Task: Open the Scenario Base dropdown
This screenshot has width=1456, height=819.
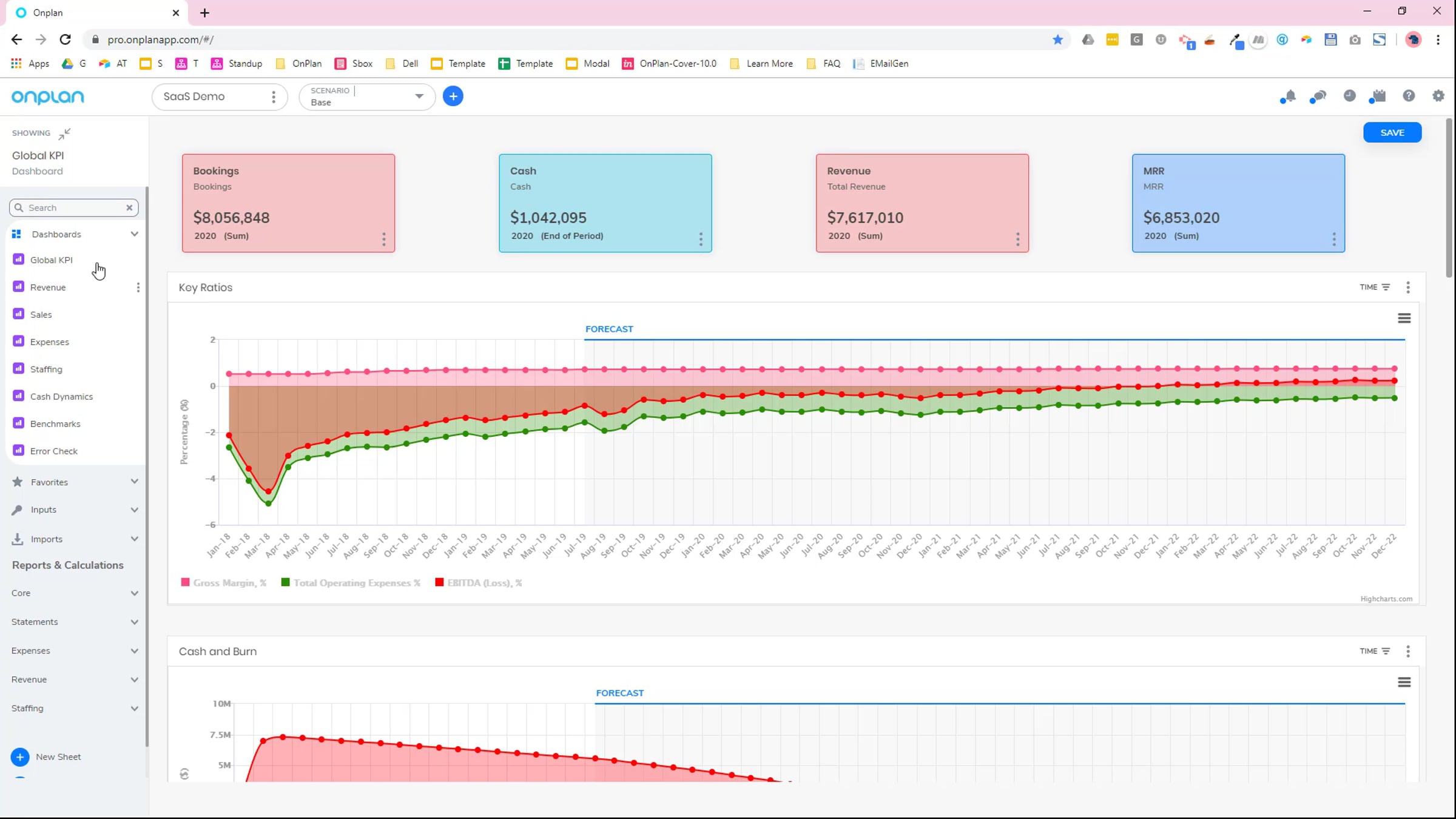Action: 419,96
